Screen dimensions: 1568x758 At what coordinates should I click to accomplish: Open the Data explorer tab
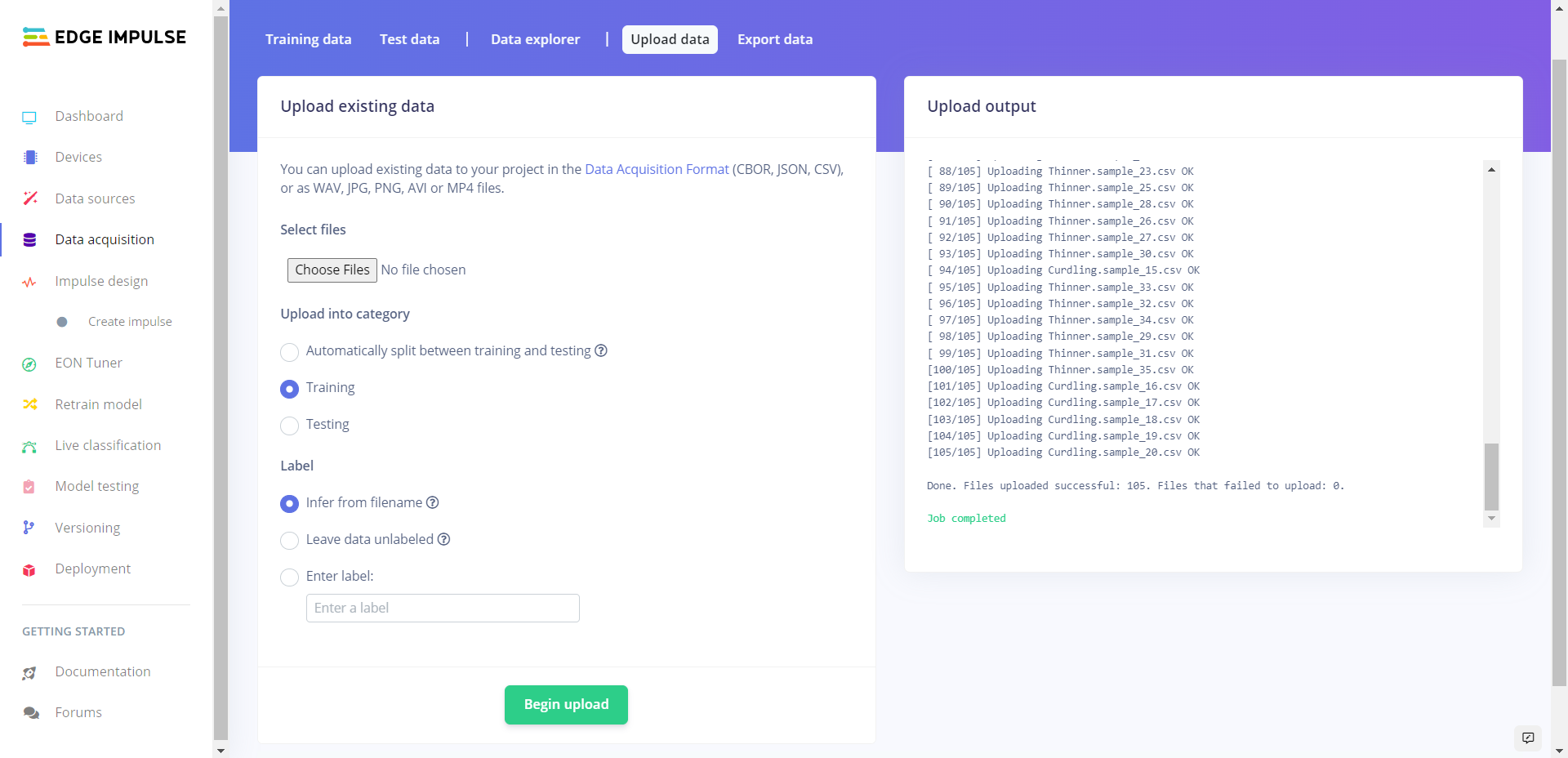click(x=536, y=39)
